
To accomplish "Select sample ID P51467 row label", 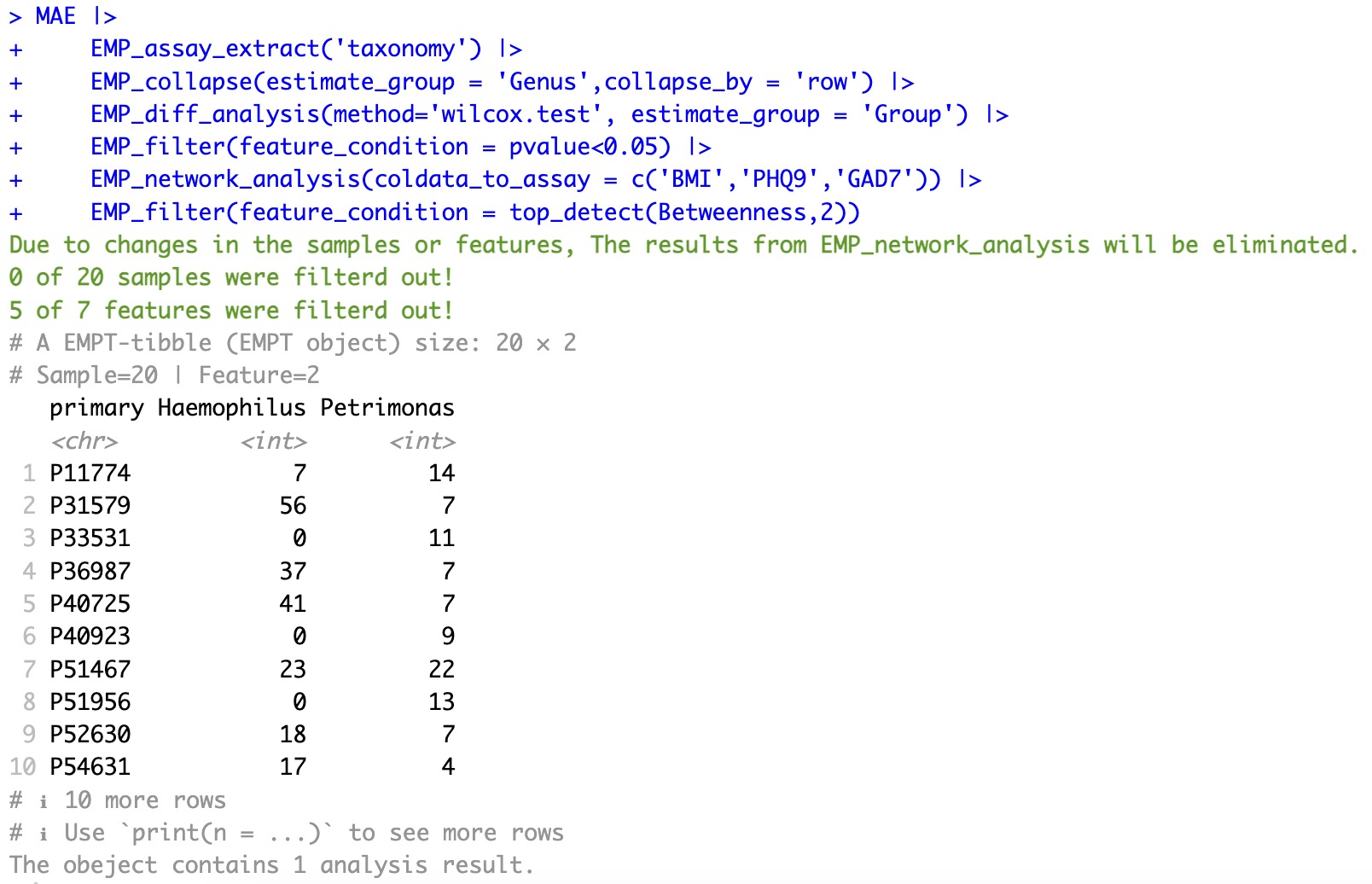I will click(x=90, y=670).
